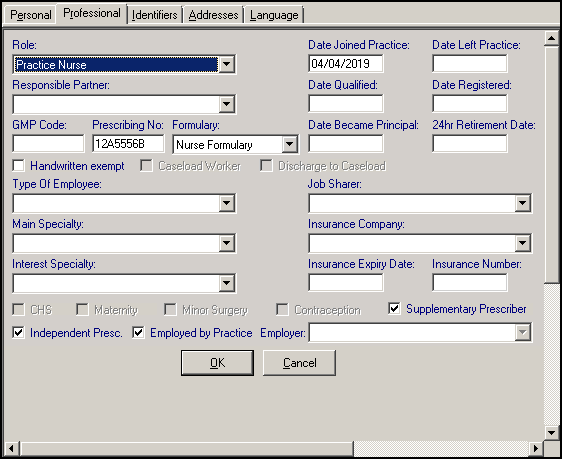The height and width of the screenshot is (459, 562).
Task: Switch to the Personal tab
Action: [x=30, y=15]
